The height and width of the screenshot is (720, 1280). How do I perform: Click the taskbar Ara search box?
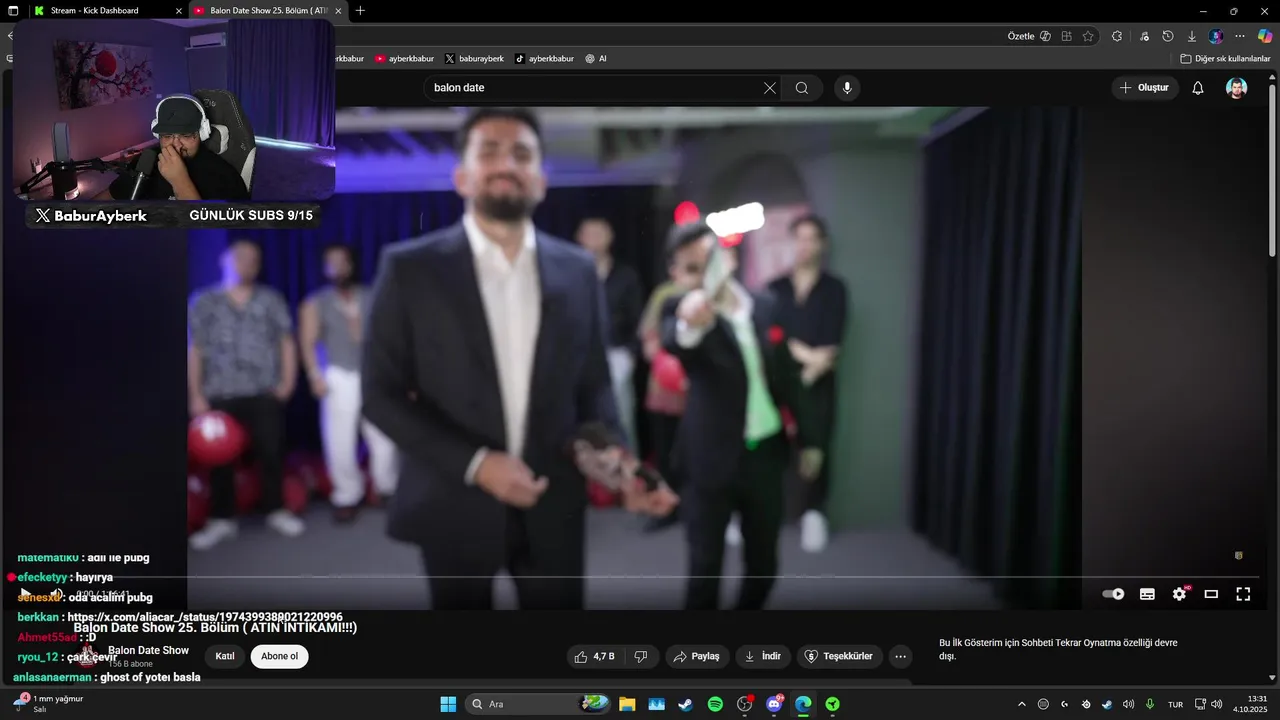pyautogui.click(x=538, y=704)
